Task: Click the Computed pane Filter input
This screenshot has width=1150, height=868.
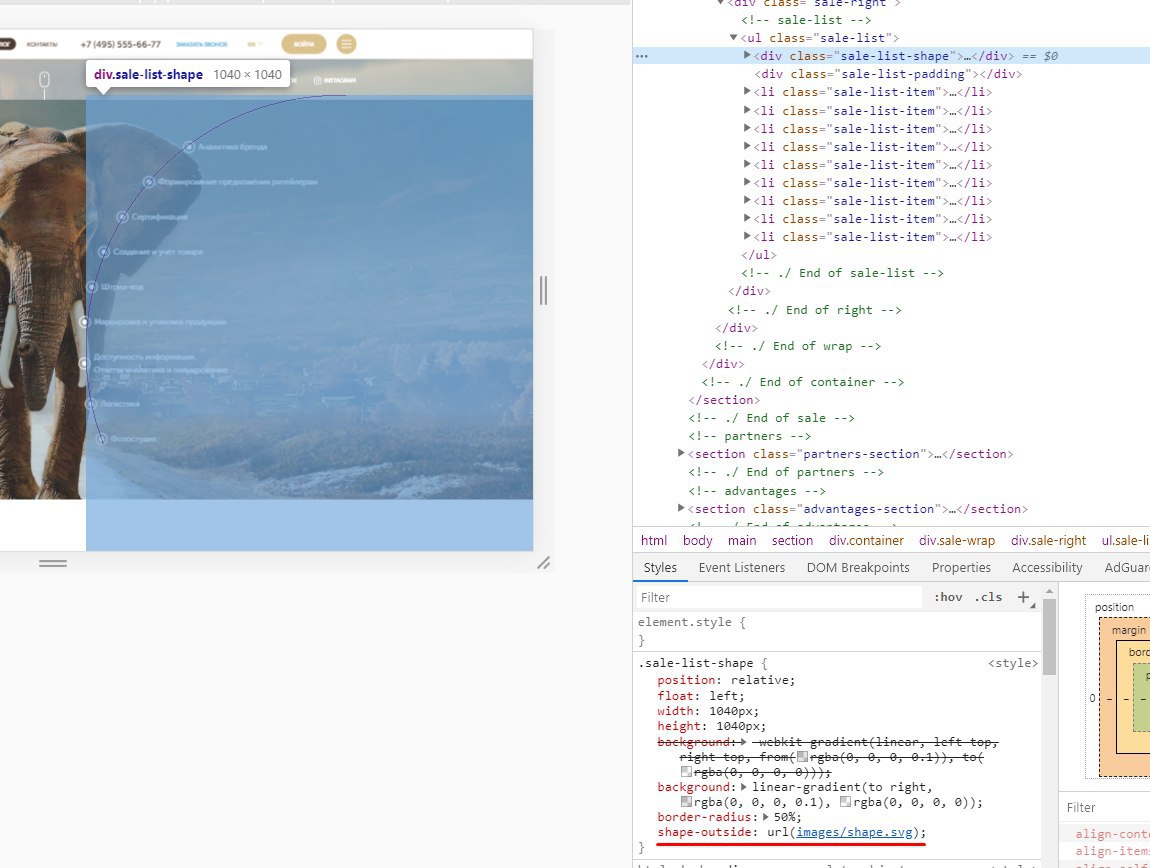Action: pos(1106,807)
